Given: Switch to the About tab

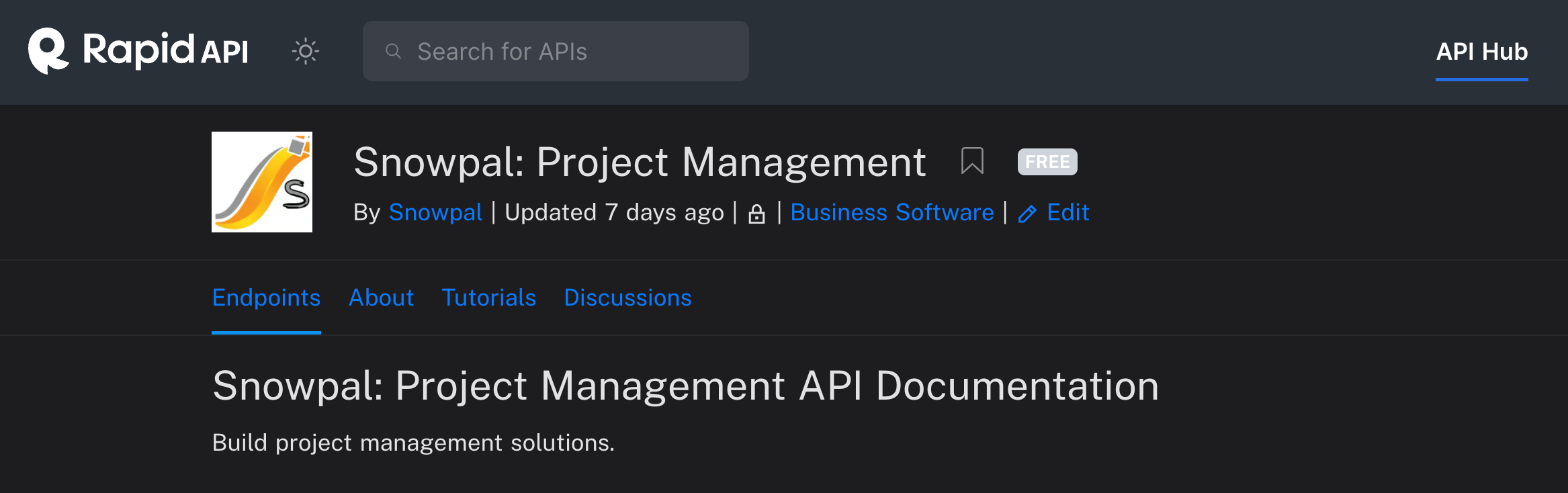Looking at the screenshot, I should tap(381, 298).
